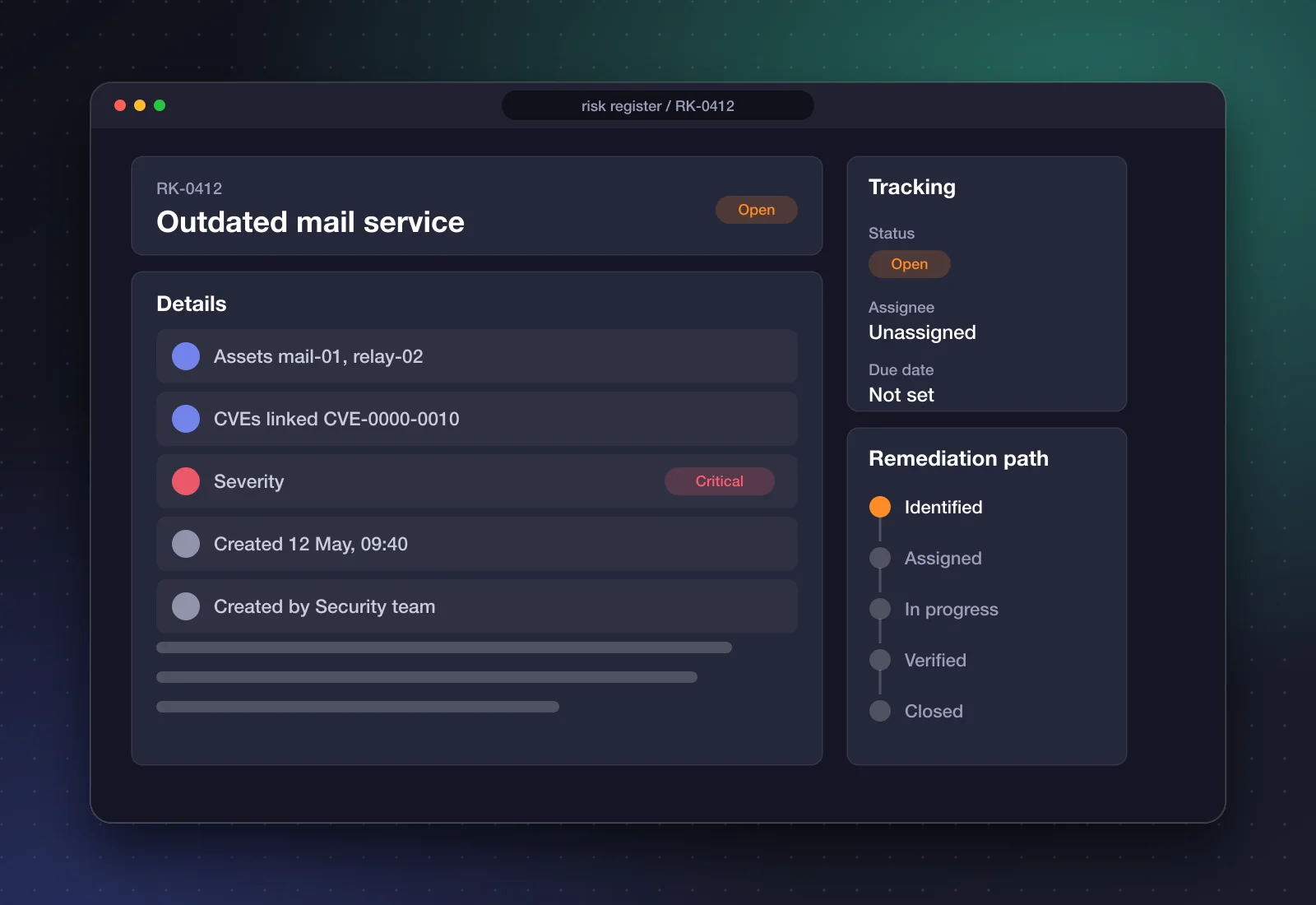1316x905 pixels.
Task: Open the CVE-0000-0010 linked entry
Action: click(x=392, y=419)
